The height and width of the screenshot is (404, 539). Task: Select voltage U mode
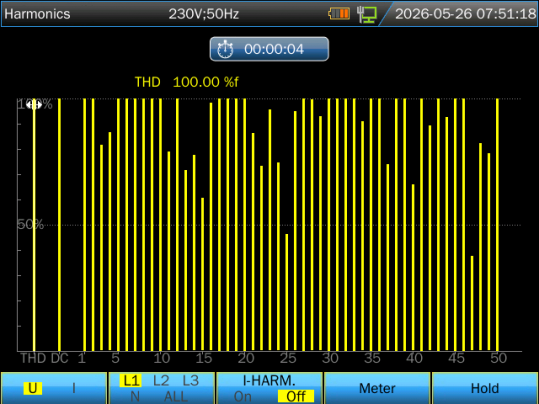(33, 388)
